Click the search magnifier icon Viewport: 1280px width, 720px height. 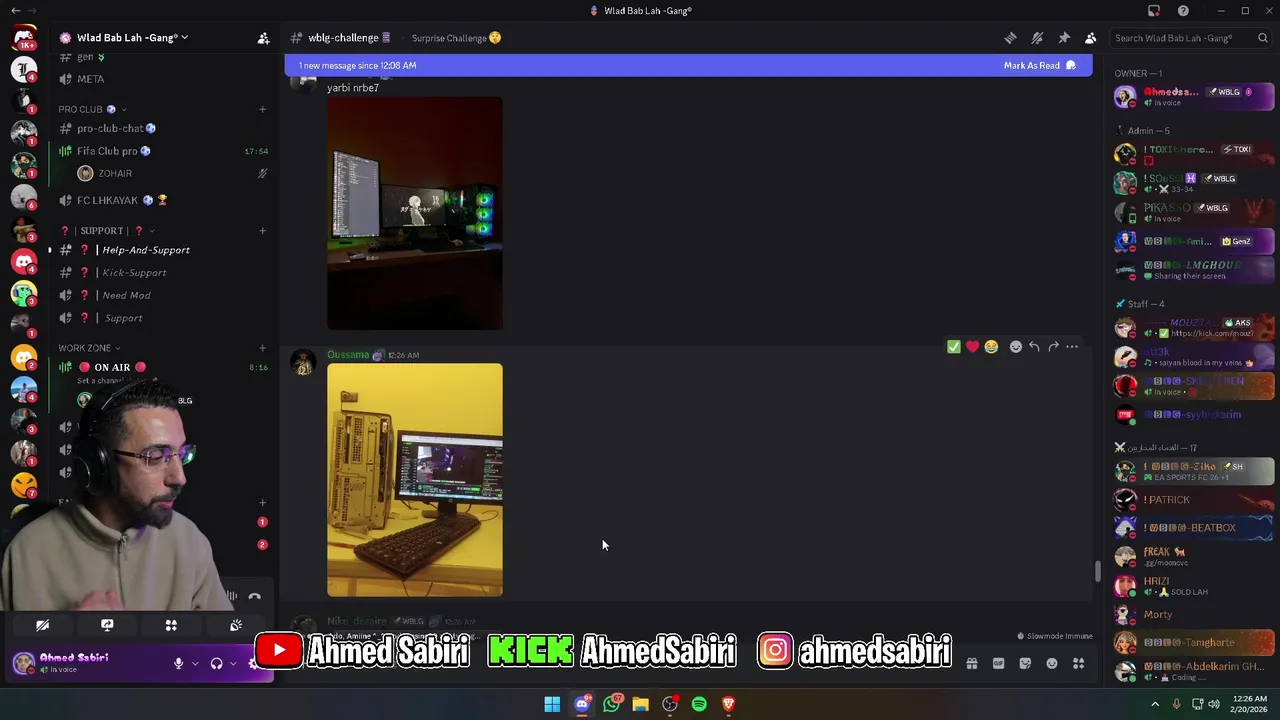point(1263,38)
